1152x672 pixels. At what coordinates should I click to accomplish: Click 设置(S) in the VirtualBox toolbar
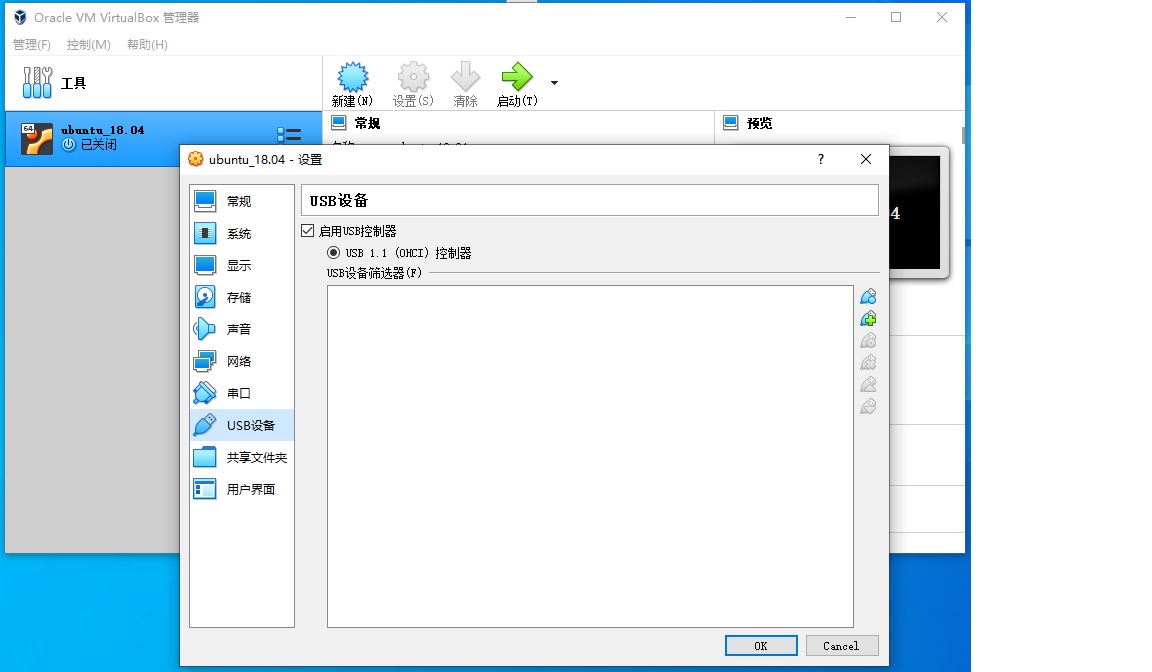[413, 84]
